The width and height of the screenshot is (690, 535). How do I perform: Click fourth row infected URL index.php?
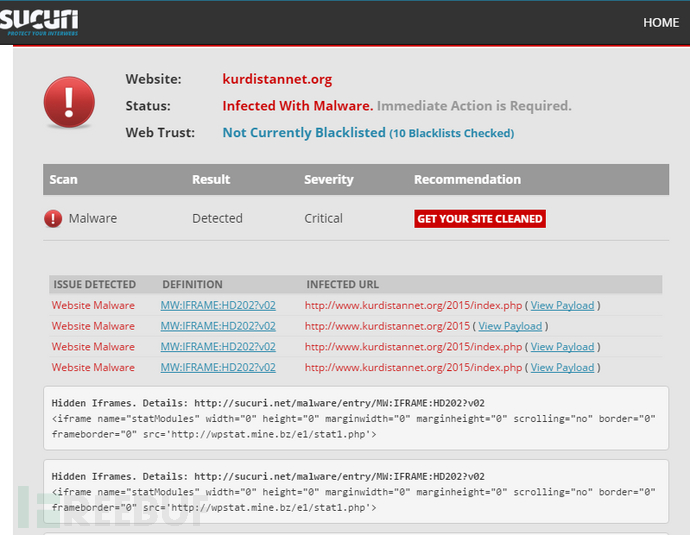[413, 367]
